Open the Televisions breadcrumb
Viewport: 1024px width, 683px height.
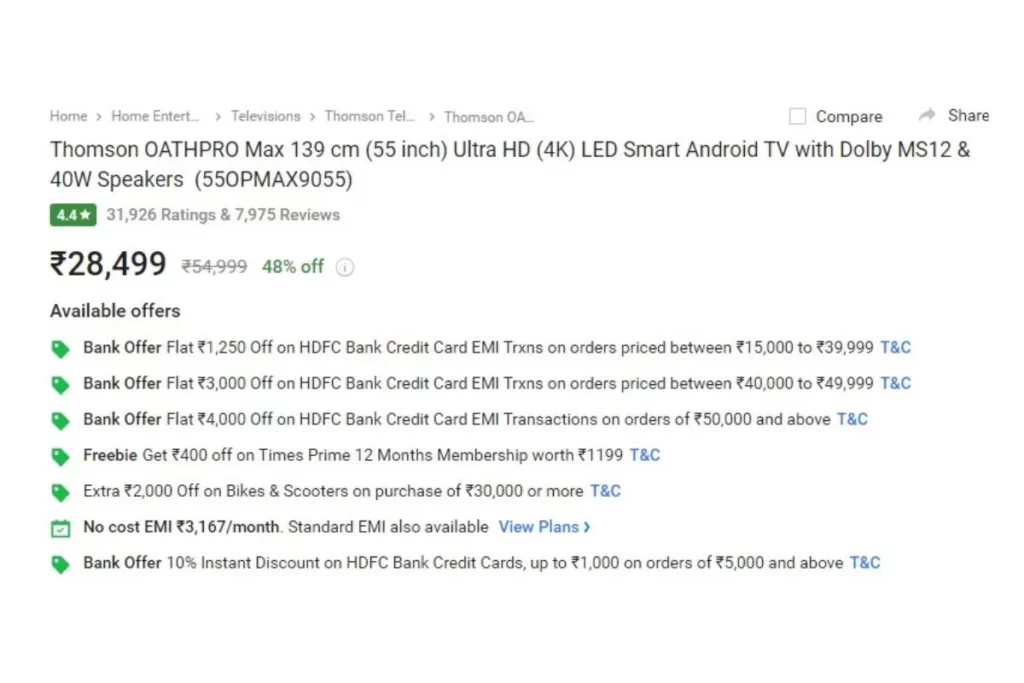point(265,116)
